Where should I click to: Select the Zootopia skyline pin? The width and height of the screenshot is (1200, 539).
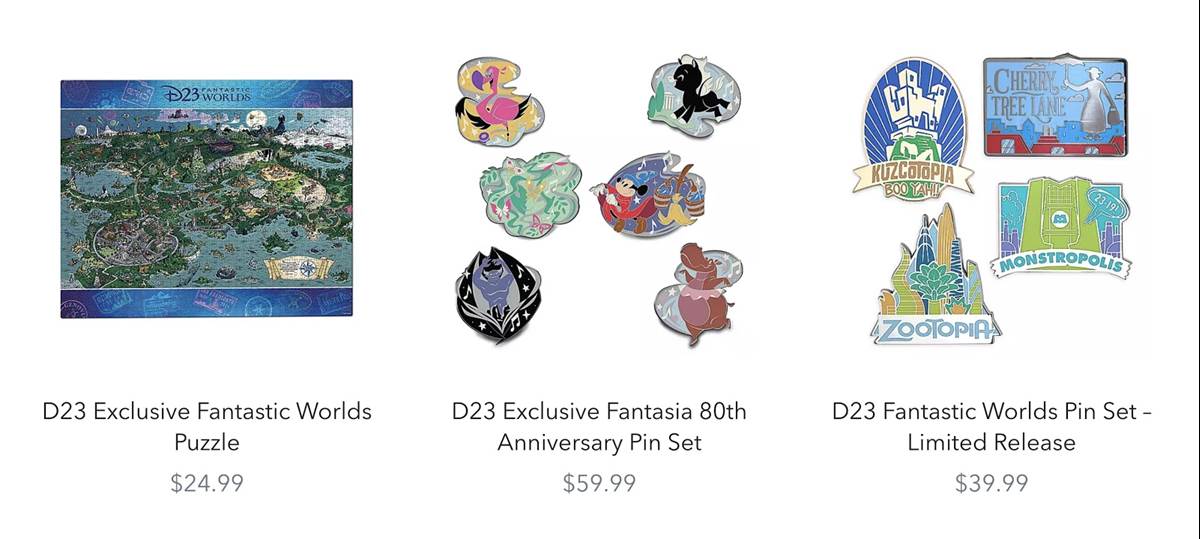point(935,275)
